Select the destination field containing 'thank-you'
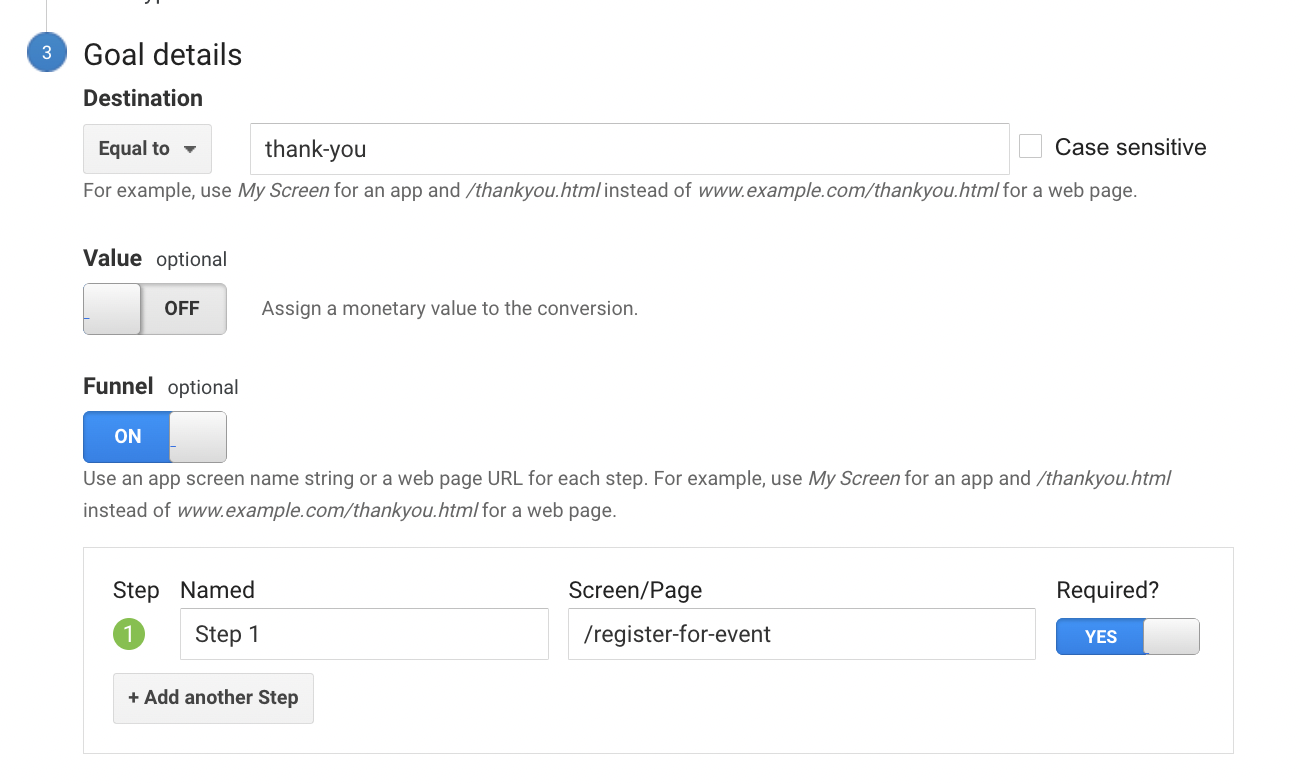This screenshot has width=1300, height=784. pos(629,148)
